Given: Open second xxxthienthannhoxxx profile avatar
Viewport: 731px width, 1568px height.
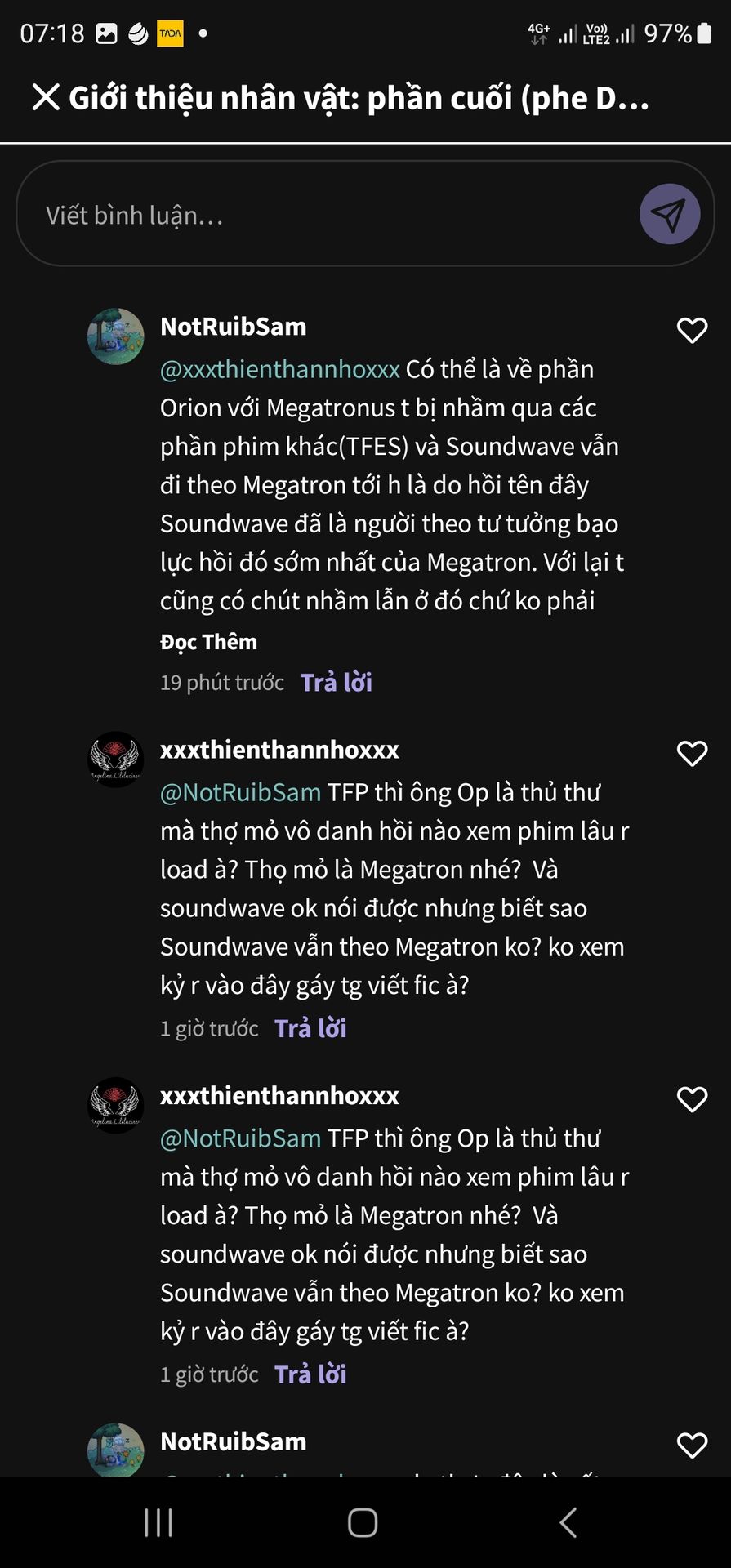Looking at the screenshot, I should coord(116,1105).
